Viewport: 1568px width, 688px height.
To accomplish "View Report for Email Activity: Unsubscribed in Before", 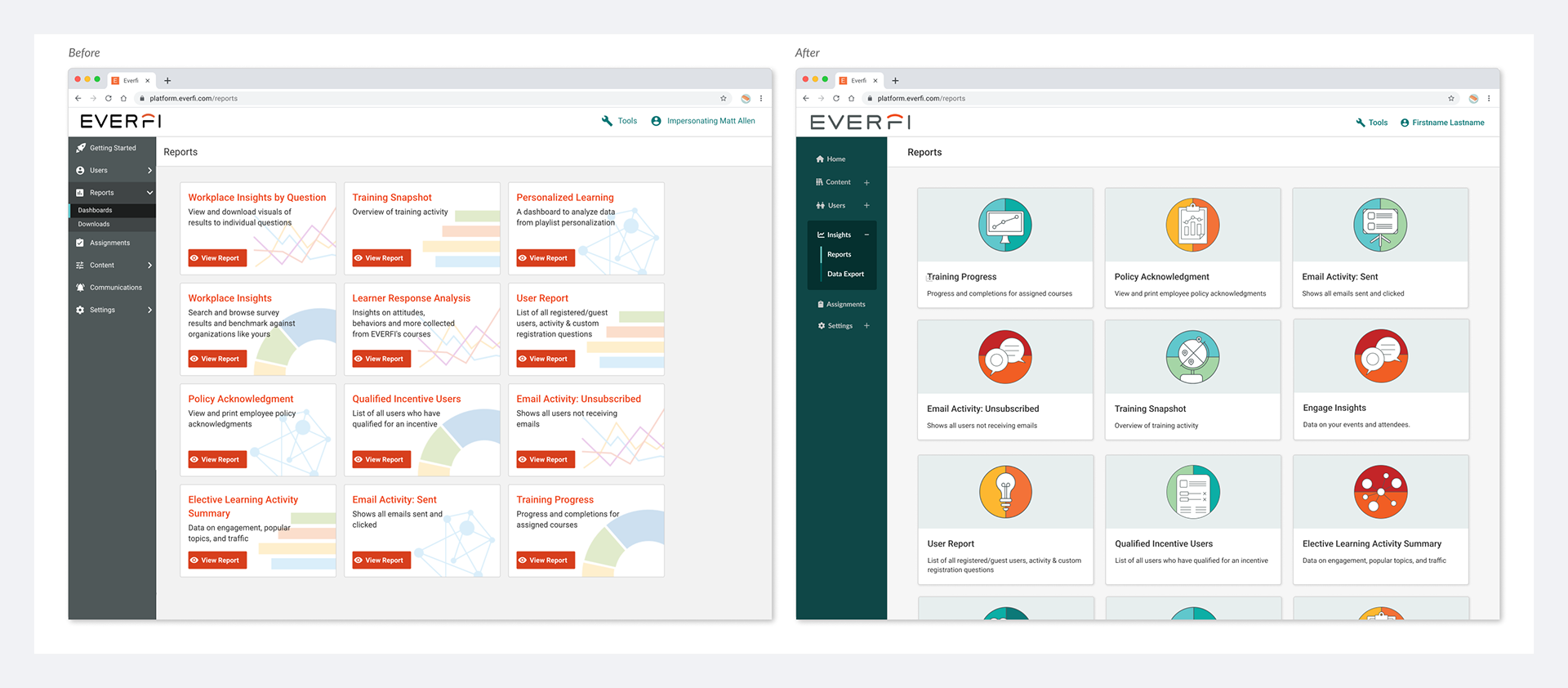I will tap(546, 459).
